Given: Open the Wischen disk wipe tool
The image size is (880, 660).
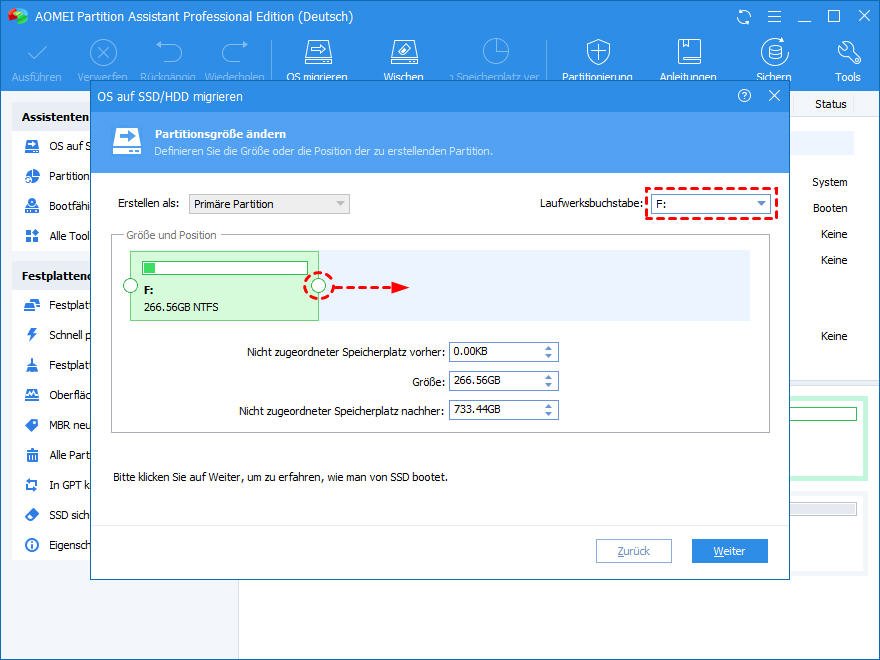Looking at the screenshot, I should [403, 53].
